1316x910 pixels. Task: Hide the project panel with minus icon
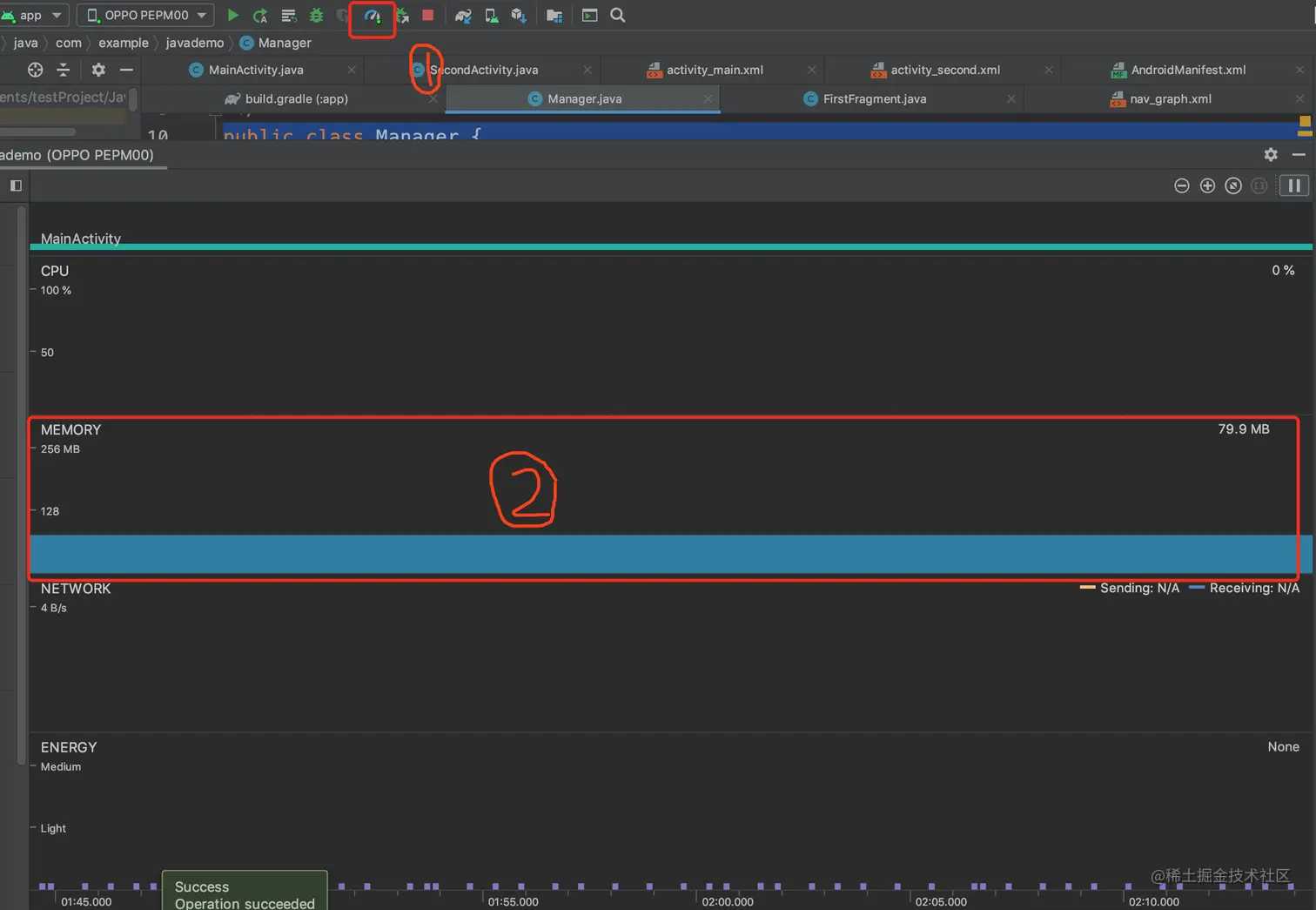pyautogui.click(x=126, y=70)
